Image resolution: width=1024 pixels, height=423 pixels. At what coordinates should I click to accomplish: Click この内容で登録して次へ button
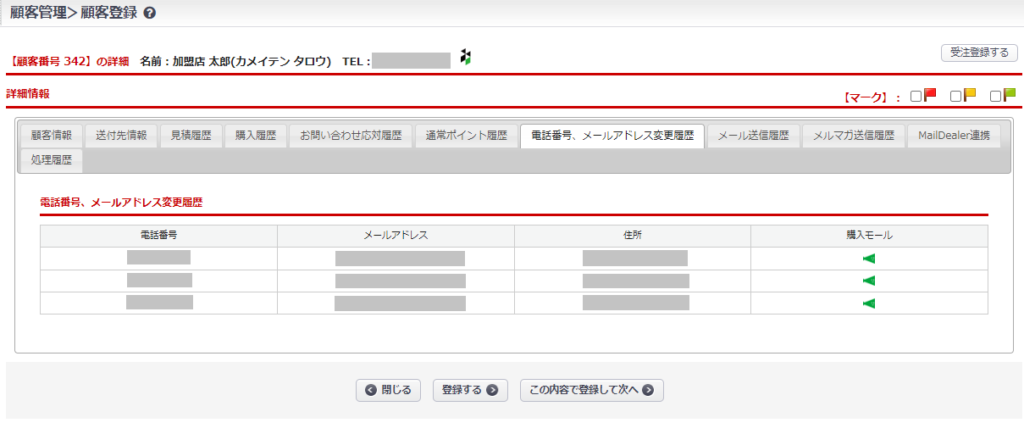(x=592, y=390)
